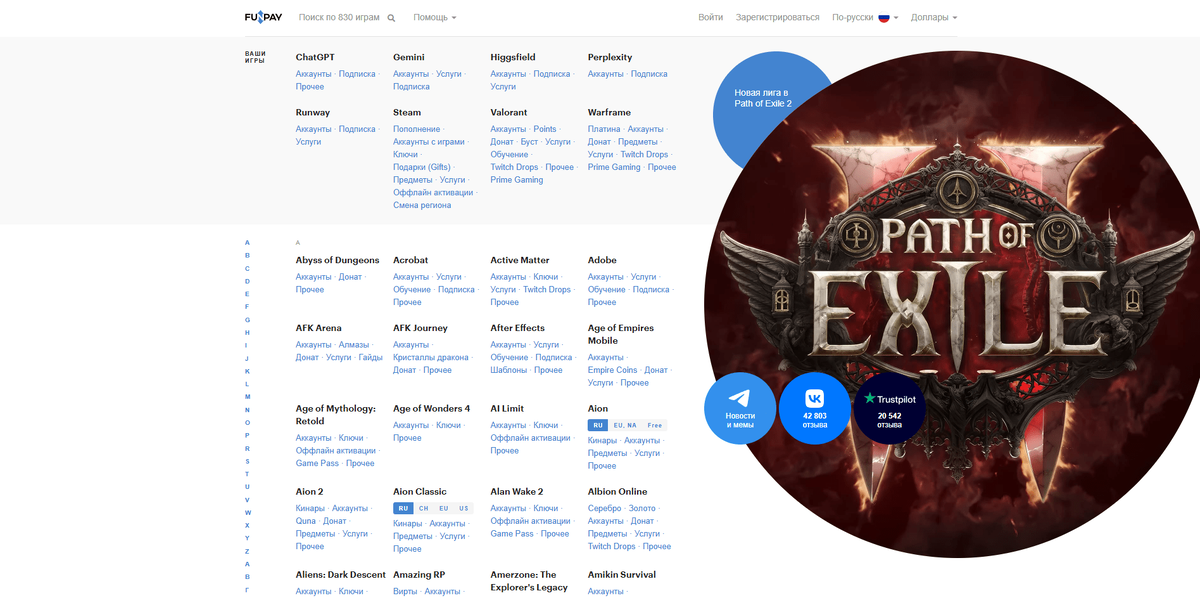This screenshot has height=598, width=1200.
Task: Open Аккаунты under Perplexity
Action: [606, 74]
